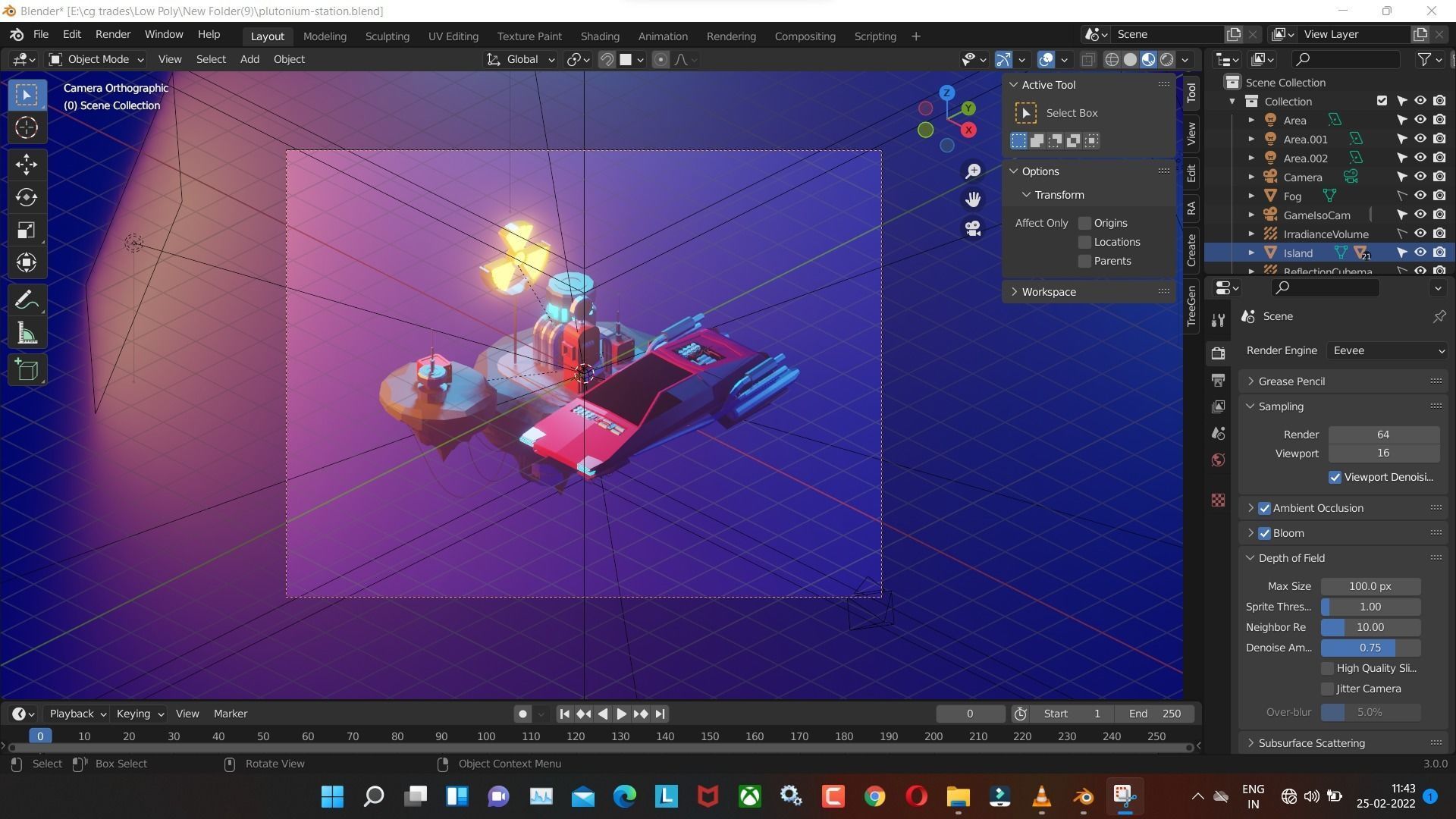The image size is (1456, 819).
Task: Open the Render menu
Action: [112, 35]
